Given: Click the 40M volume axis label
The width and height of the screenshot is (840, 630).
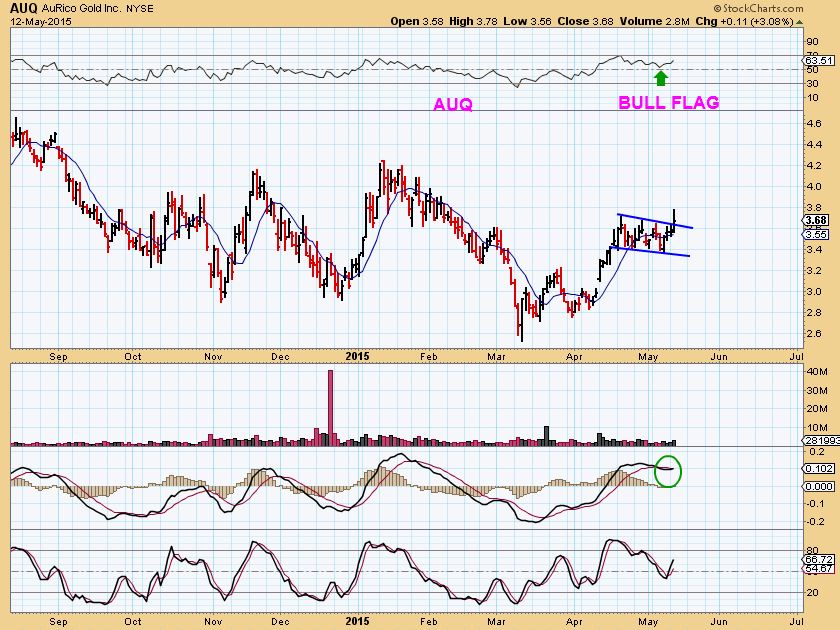Looking at the screenshot, I should [818, 372].
